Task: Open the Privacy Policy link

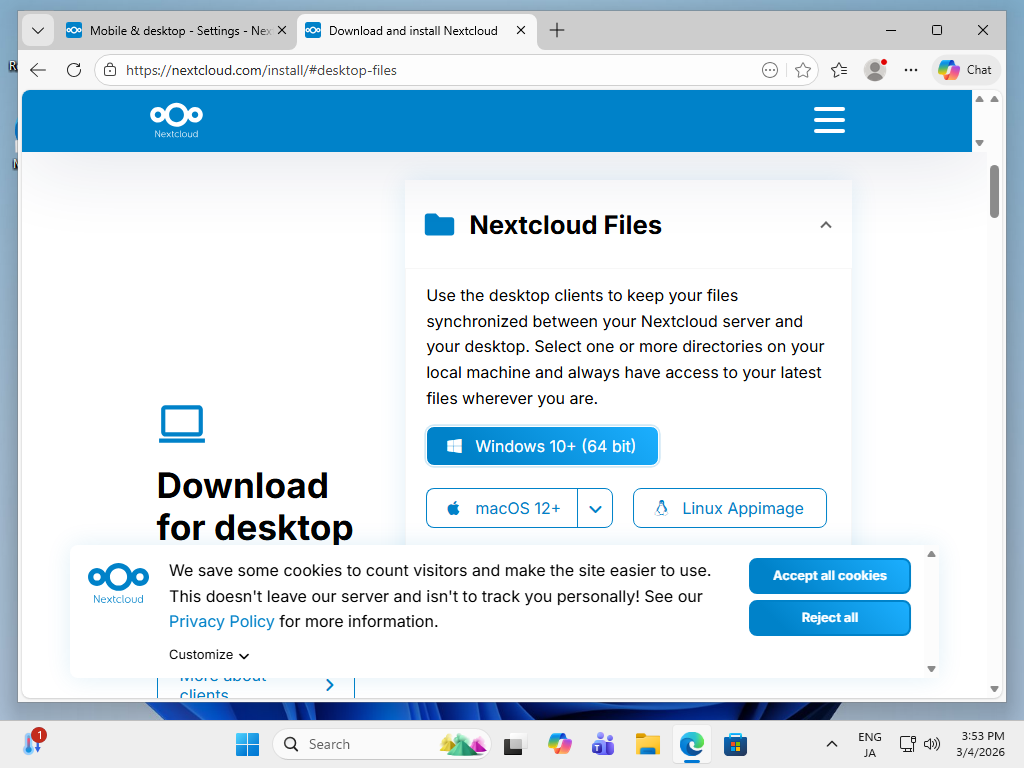Action: coord(221,622)
